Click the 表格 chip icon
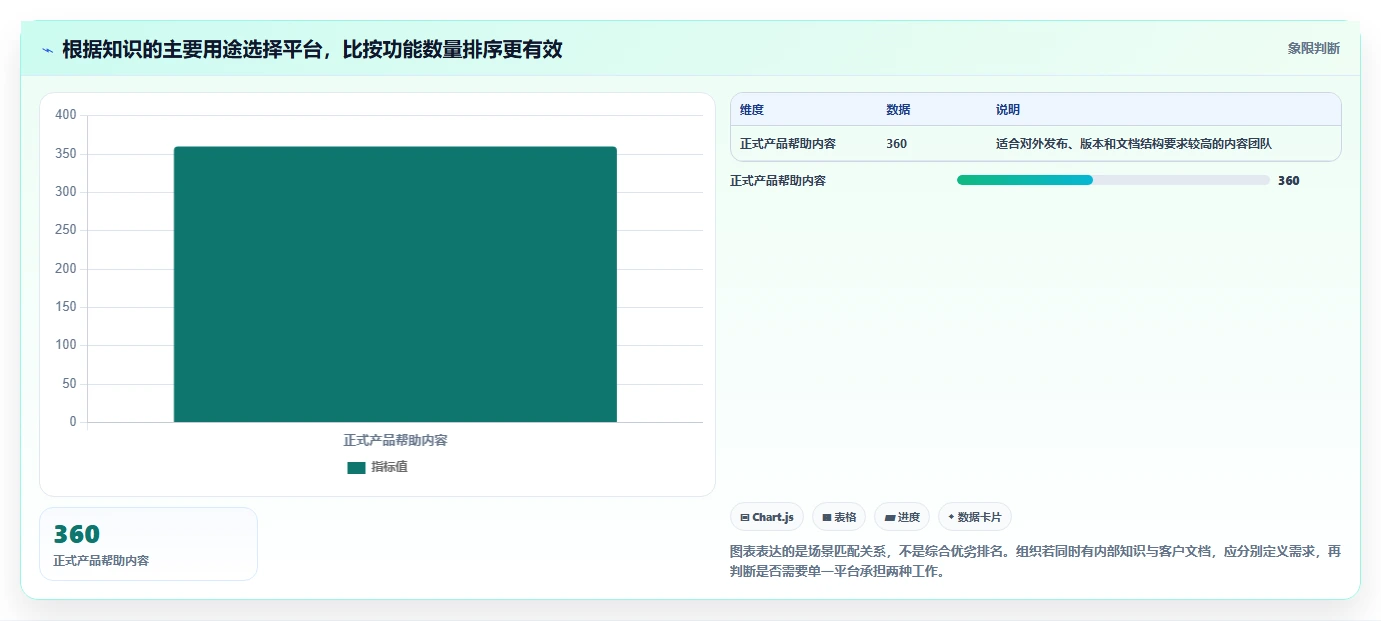1381x621 pixels. pyautogui.click(x=827, y=518)
